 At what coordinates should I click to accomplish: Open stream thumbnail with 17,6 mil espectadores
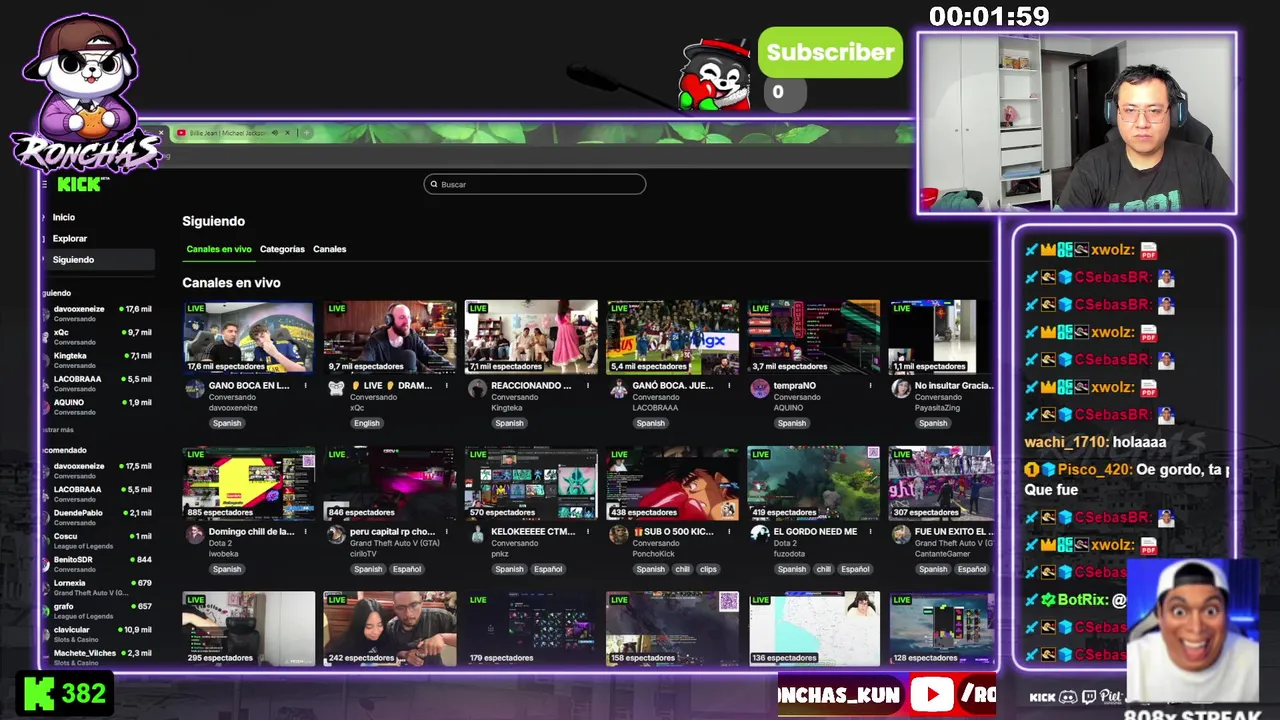(249, 337)
